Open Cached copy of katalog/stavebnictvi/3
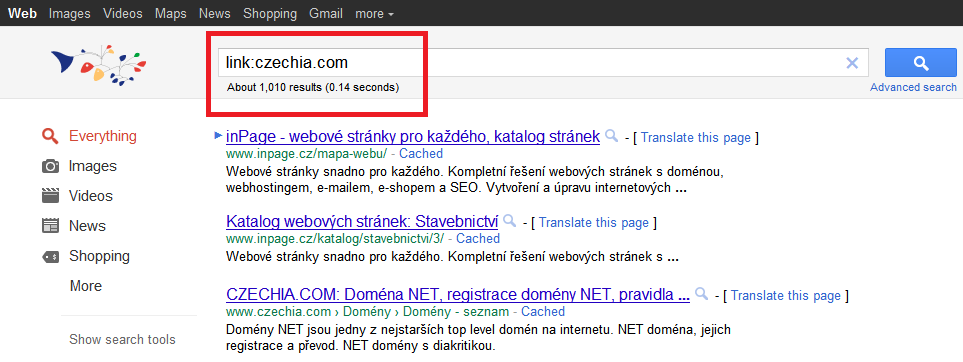Screen dimensions: 963x362 pos(478,238)
